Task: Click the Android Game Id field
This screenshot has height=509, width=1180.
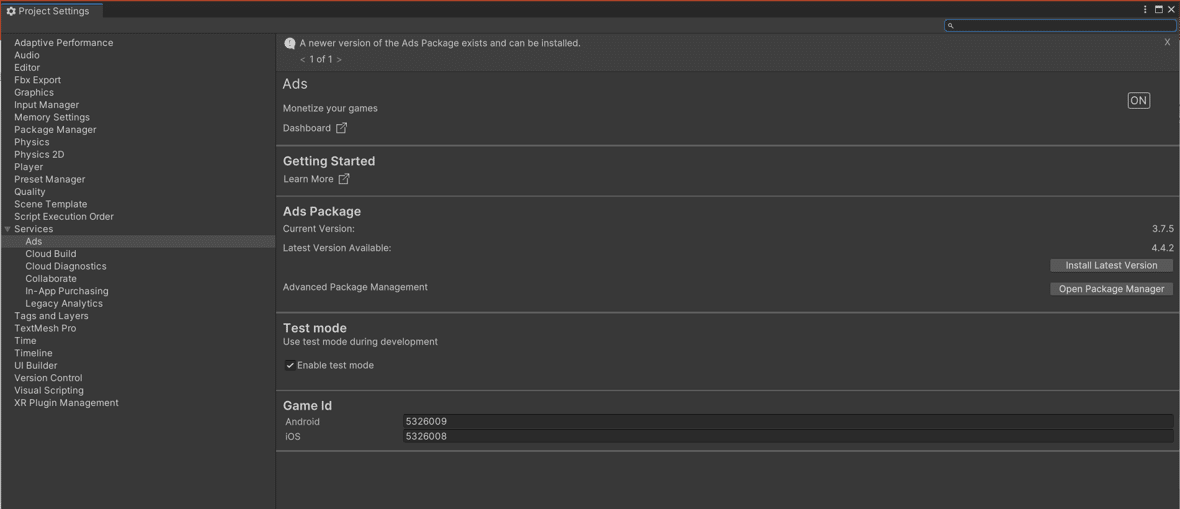Action: pos(788,422)
